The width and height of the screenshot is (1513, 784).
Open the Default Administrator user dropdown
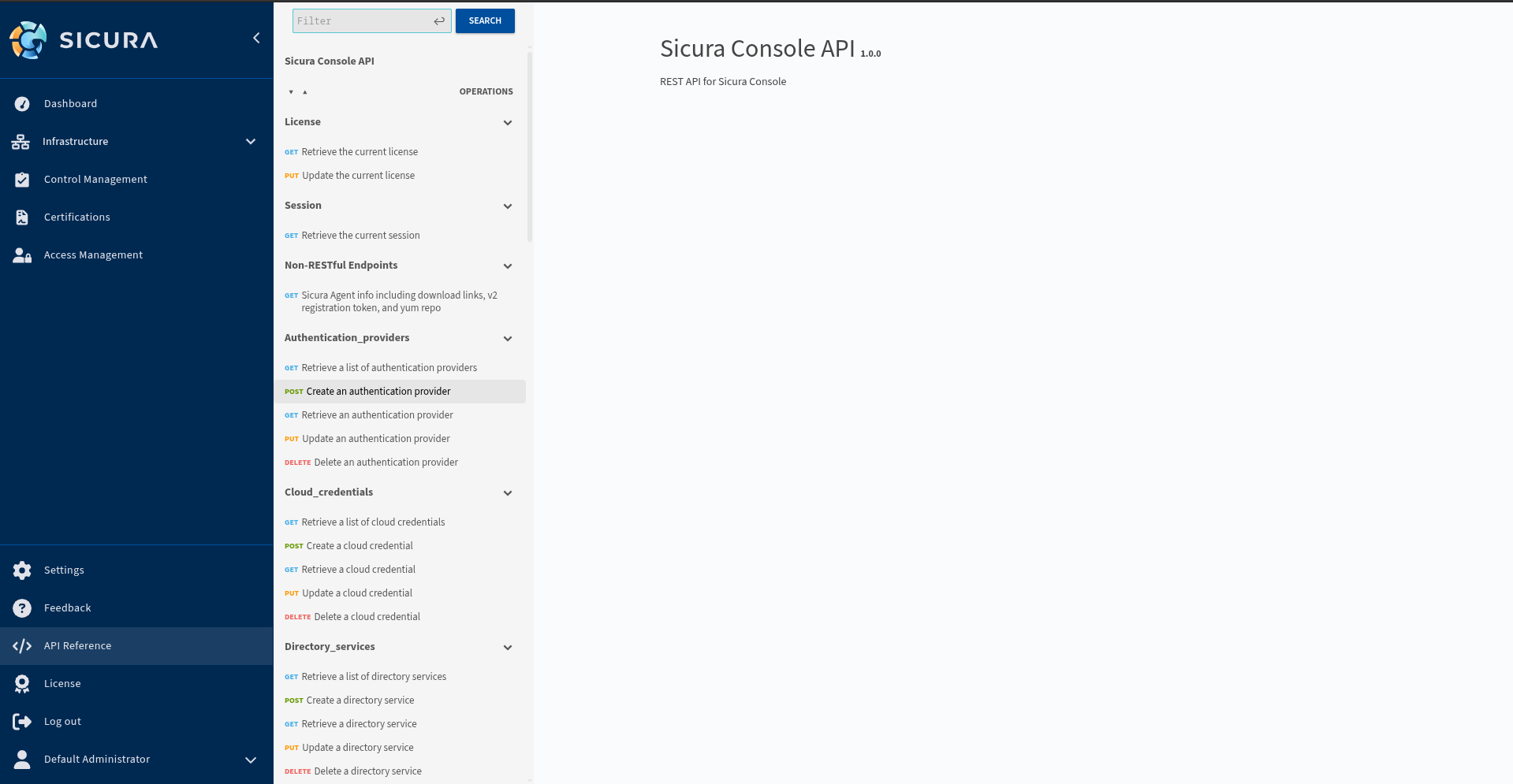coord(251,760)
